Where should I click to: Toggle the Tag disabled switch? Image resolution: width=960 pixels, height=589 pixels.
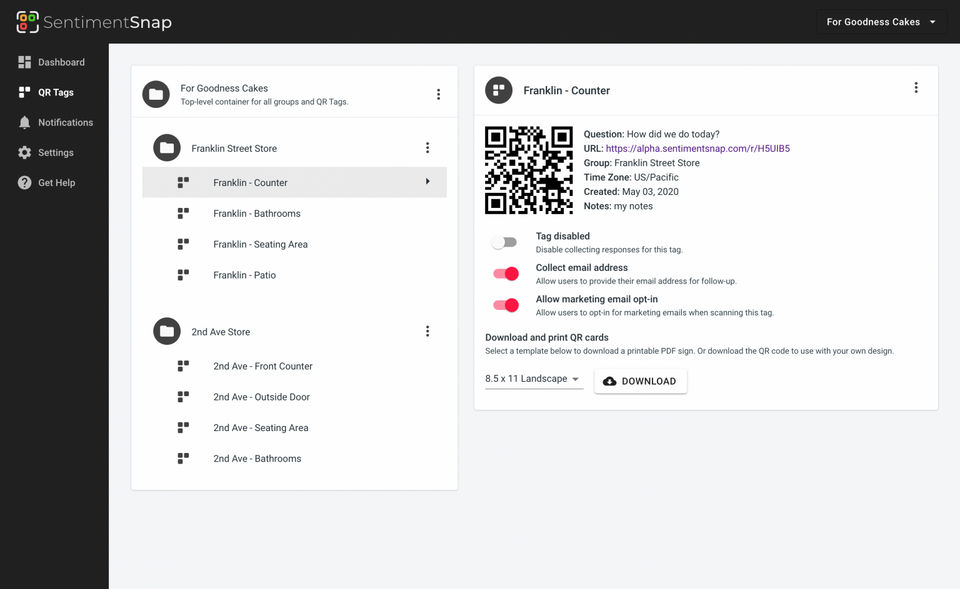[505, 242]
